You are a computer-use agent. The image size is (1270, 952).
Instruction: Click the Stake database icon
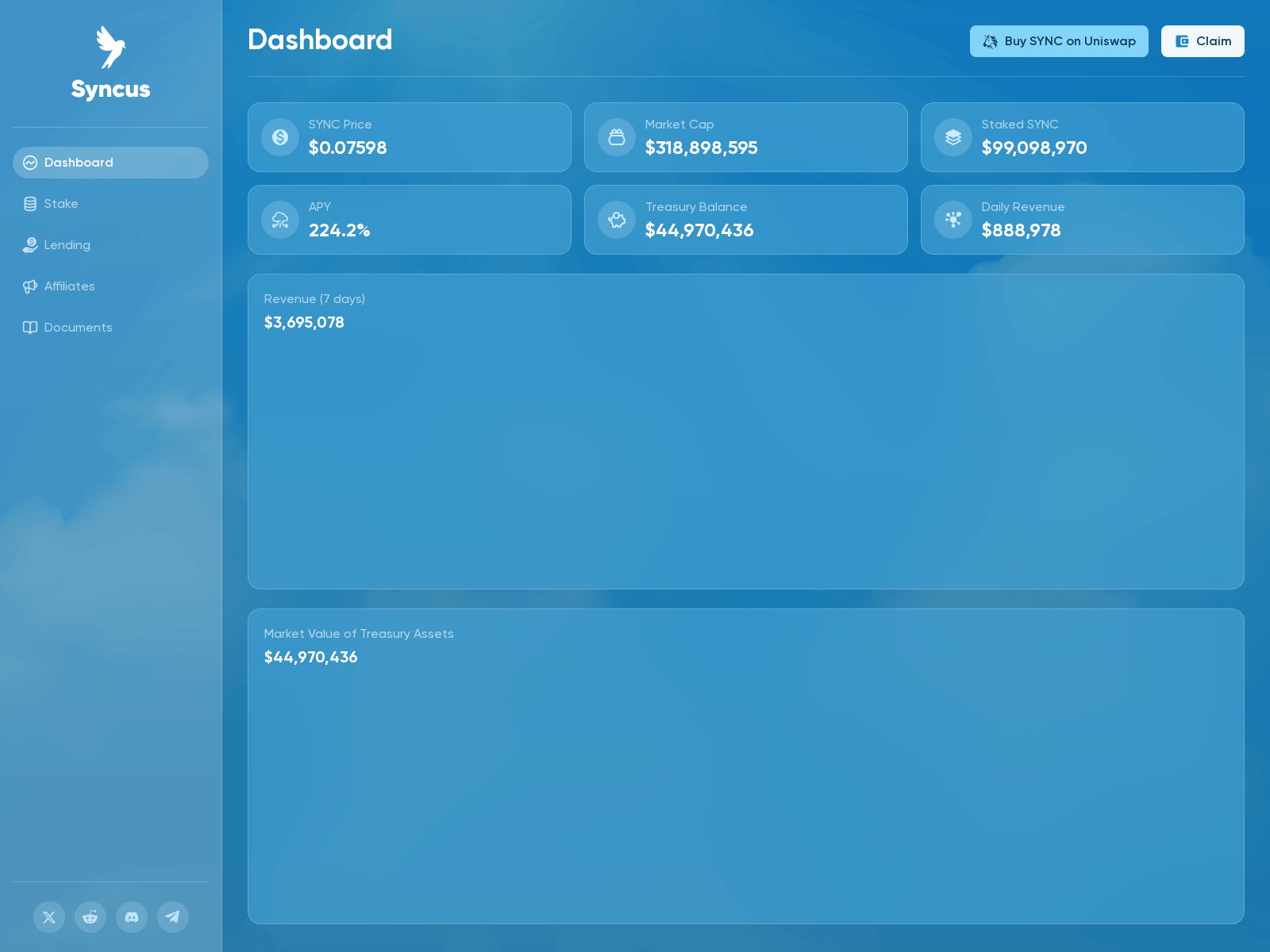30,204
